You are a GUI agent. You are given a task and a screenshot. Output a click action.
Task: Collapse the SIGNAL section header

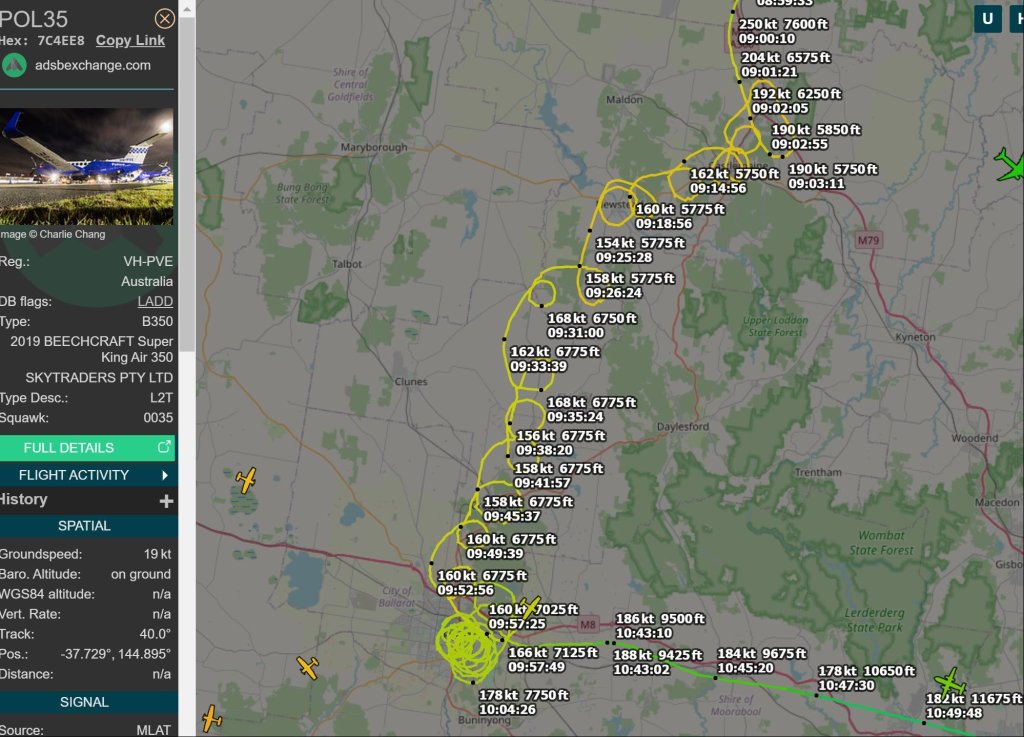pyautogui.click(x=85, y=702)
